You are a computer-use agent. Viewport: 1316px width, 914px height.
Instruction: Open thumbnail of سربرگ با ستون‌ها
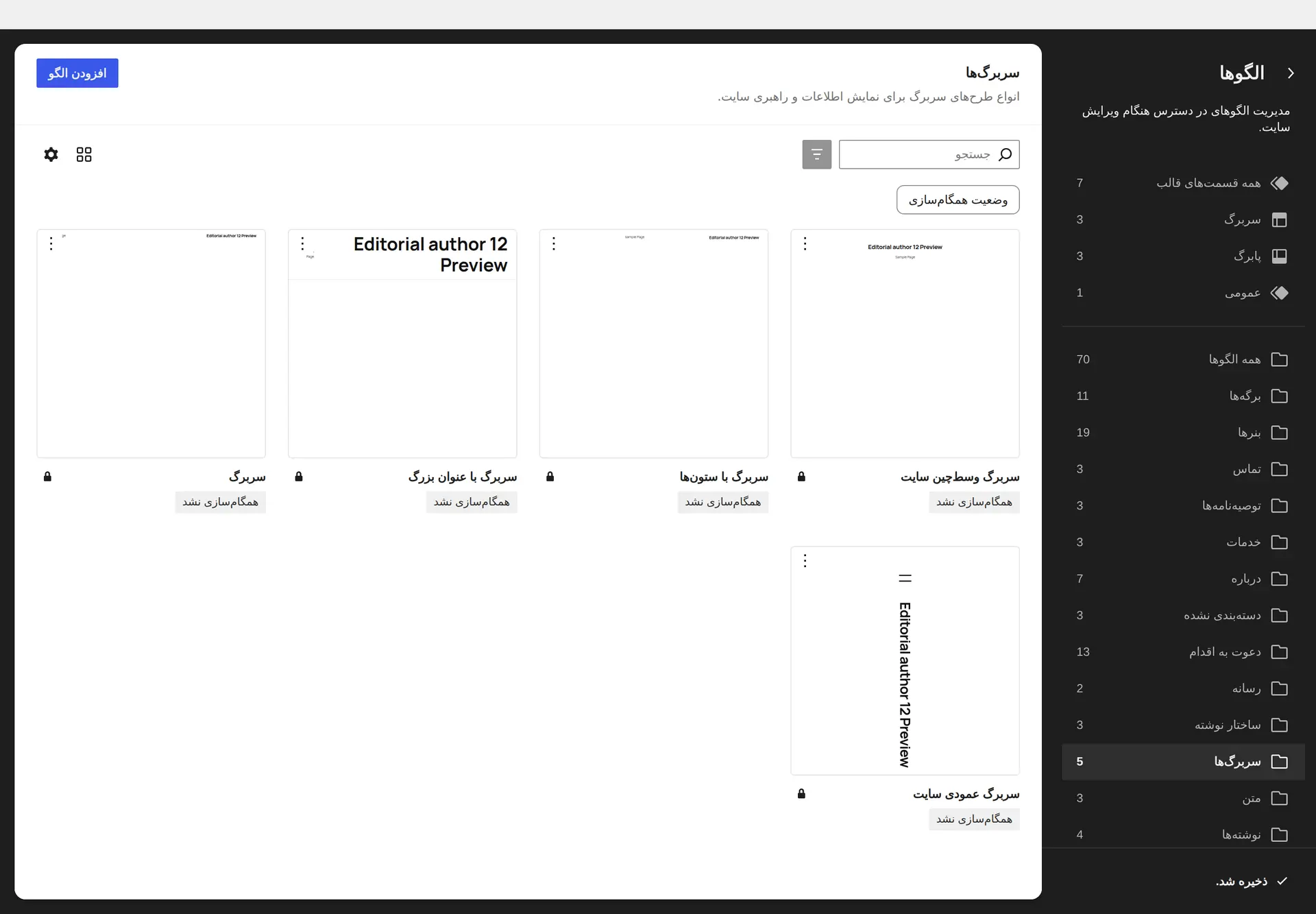[x=654, y=344]
